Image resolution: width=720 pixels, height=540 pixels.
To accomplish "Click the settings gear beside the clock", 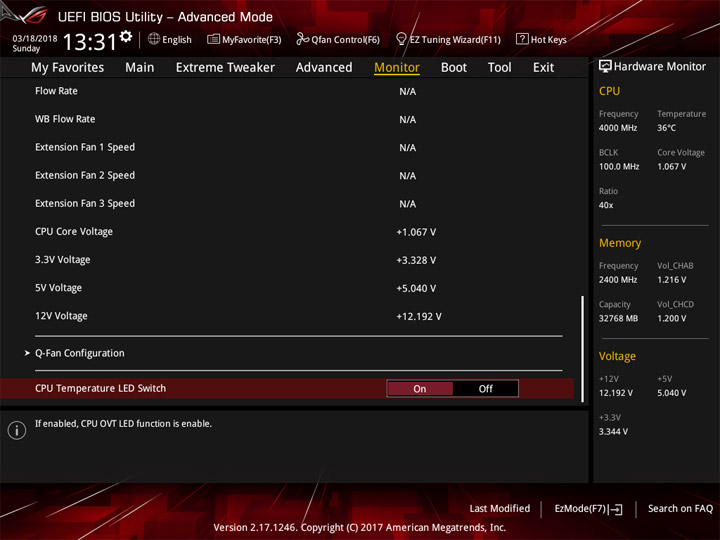I will coord(125,37).
